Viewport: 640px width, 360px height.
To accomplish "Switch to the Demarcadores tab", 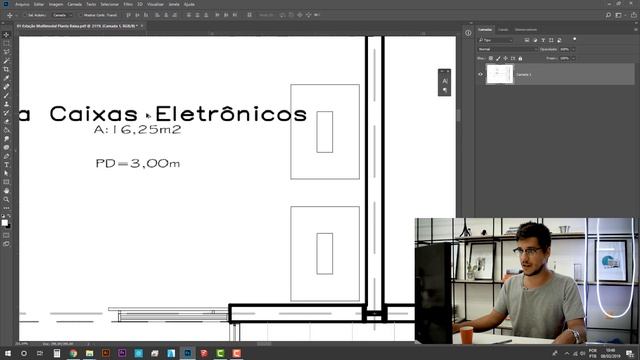I will [x=526, y=30].
